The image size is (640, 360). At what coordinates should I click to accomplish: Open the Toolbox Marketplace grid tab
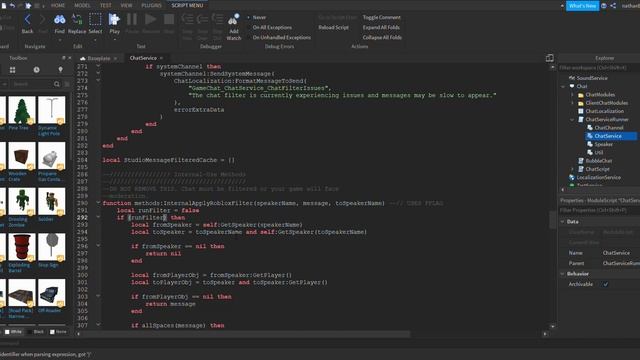[x=13, y=70]
